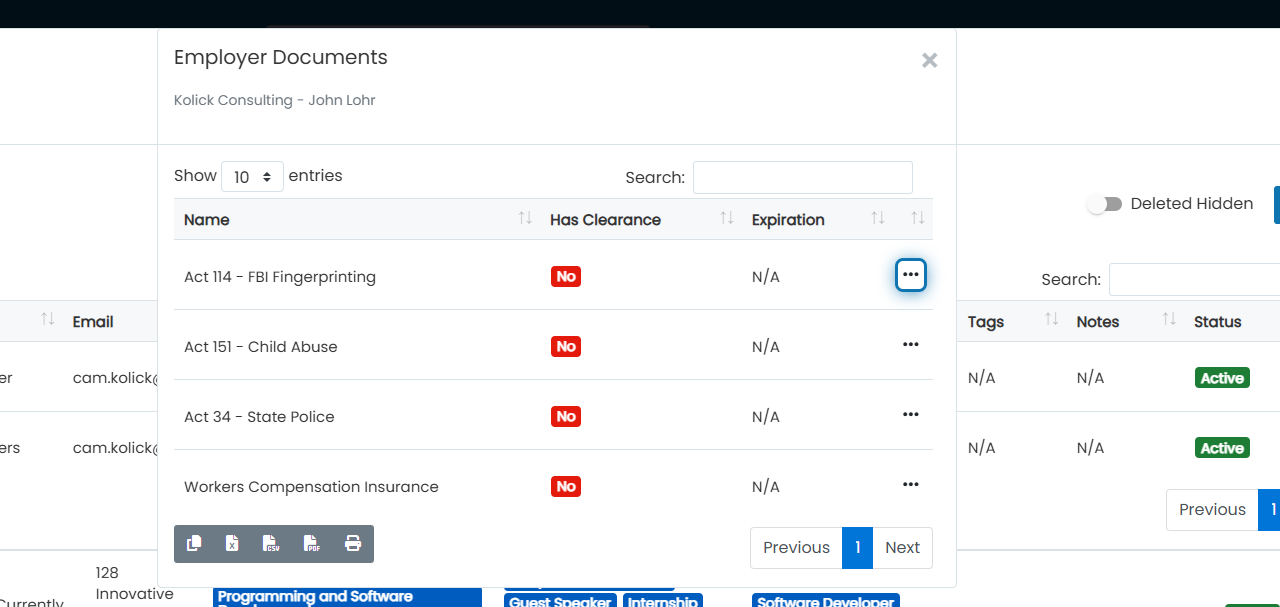The height and width of the screenshot is (607, 1280).
Task: Close the Employer Documents dialog
Action: pyautogui.click(x=930, y=60)
